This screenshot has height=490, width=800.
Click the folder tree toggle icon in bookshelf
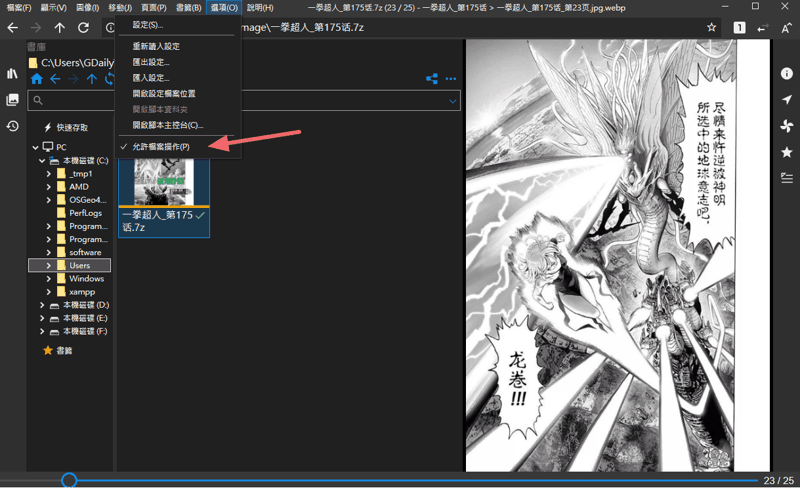[x=432, y=79]
